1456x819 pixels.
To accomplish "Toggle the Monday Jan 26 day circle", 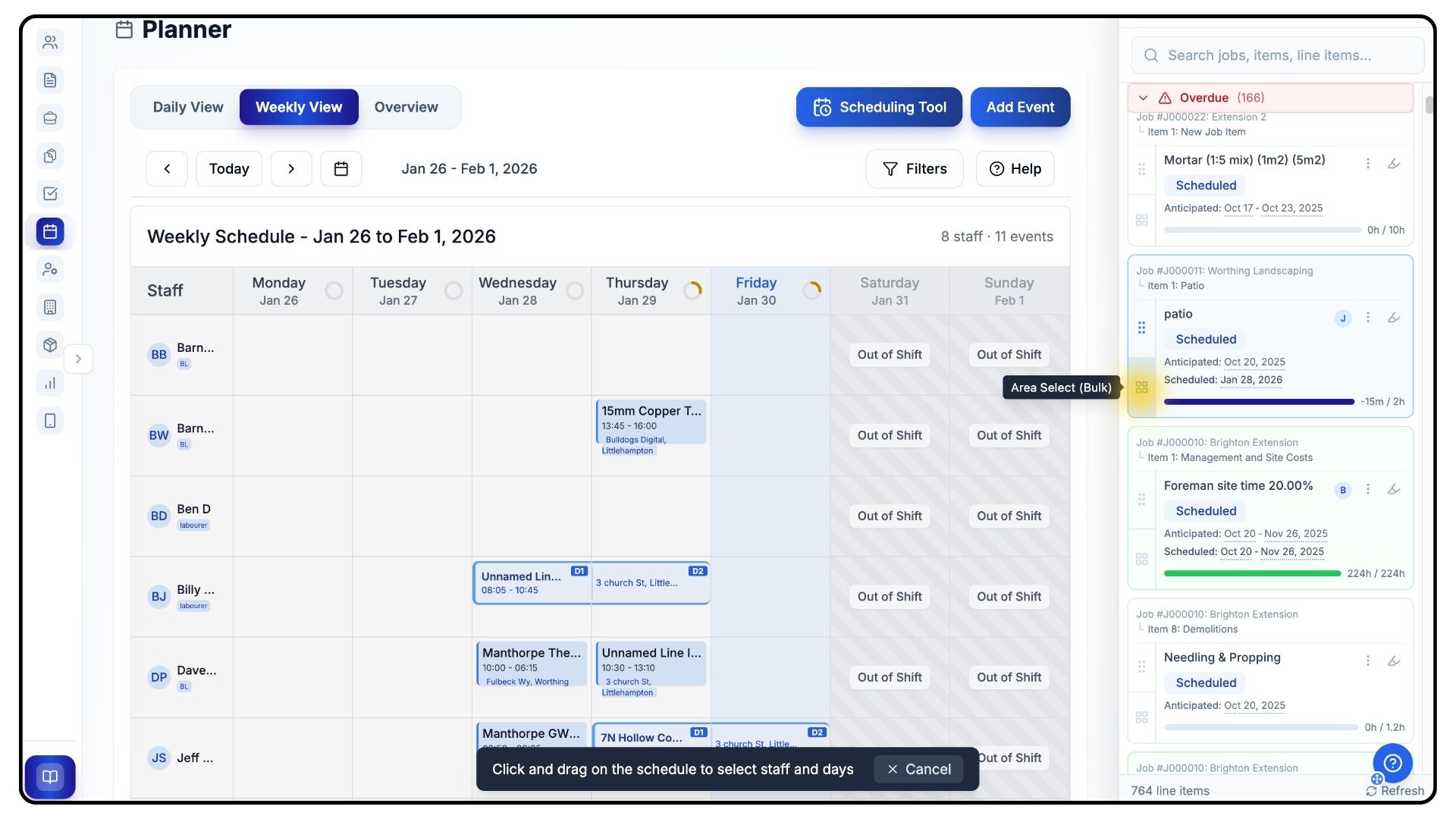I will tap(334, 290).
